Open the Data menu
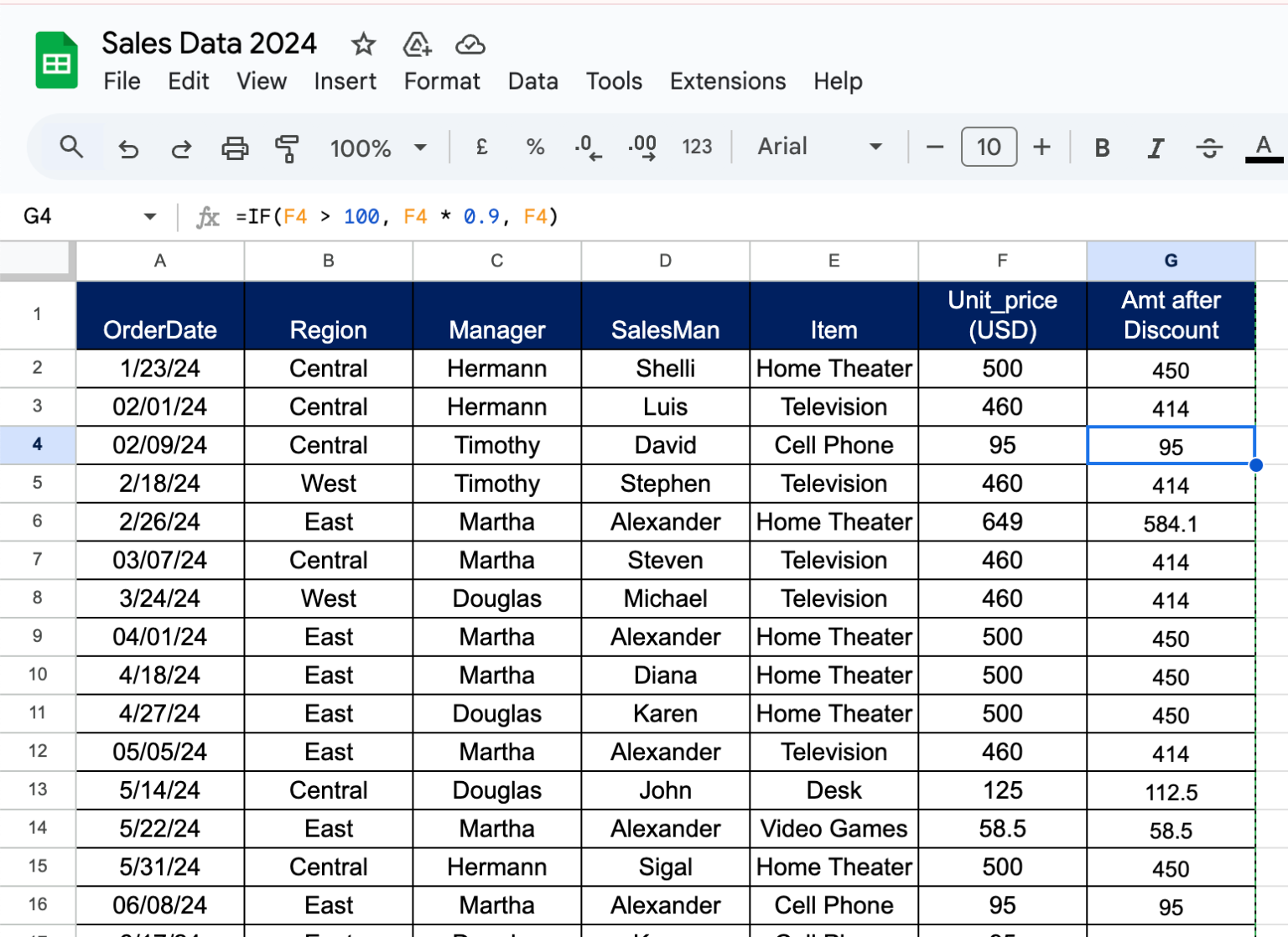This screenshot has height=937, width=1288. 532,81
